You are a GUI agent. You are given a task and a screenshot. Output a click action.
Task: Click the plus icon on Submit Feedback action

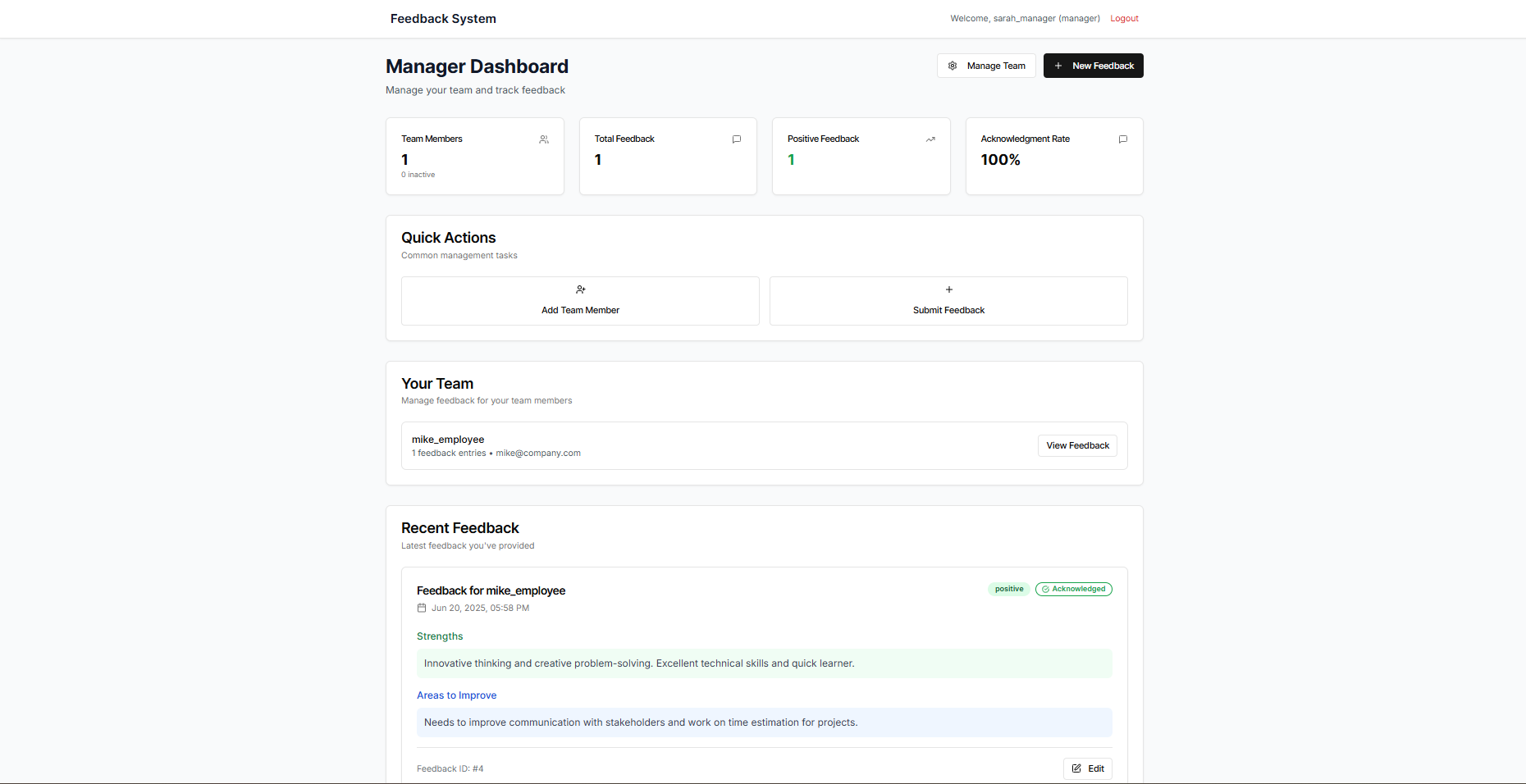click(x=948, y=289)
